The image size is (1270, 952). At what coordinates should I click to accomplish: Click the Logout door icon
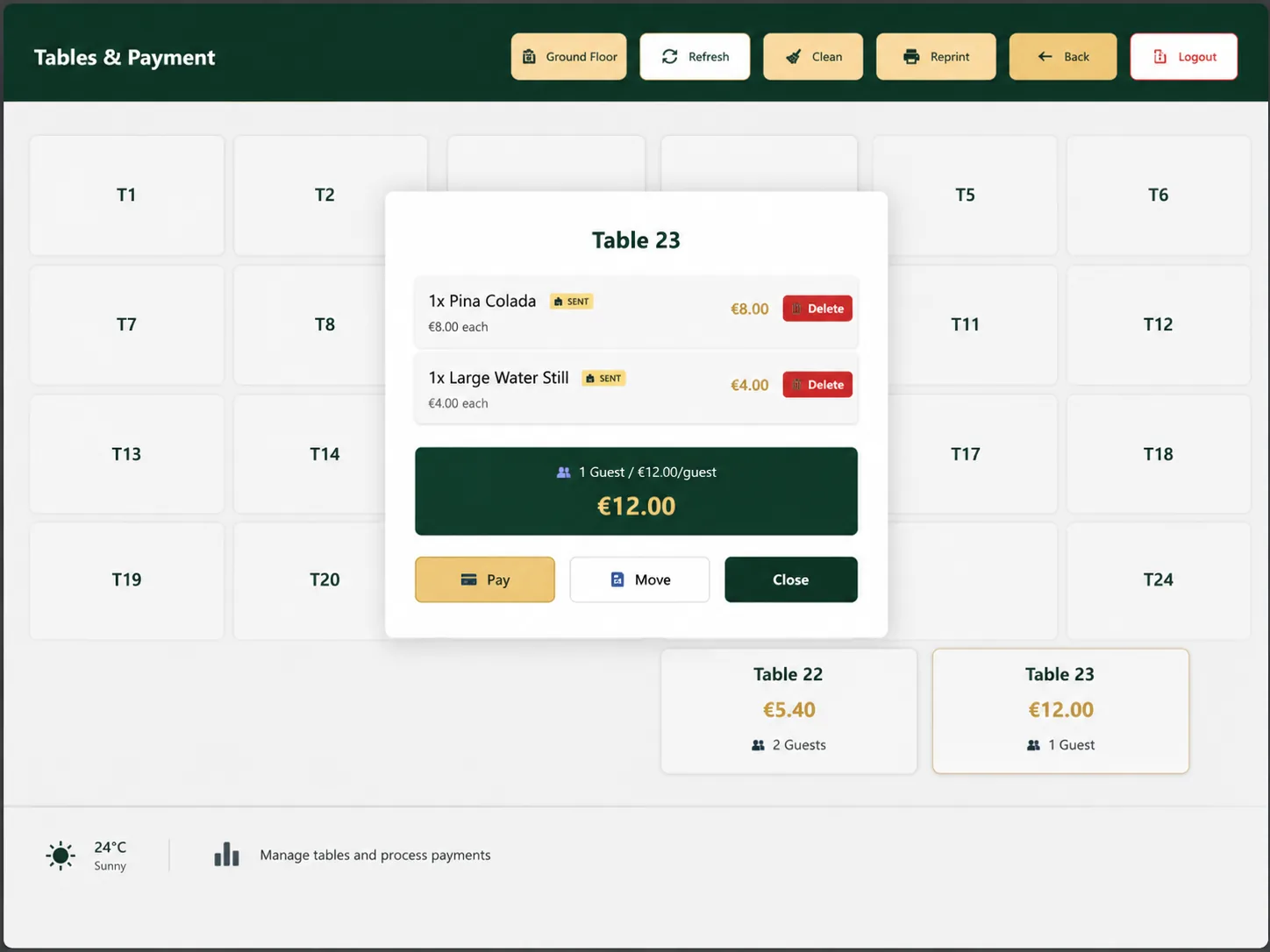(x=1159, y=56)
